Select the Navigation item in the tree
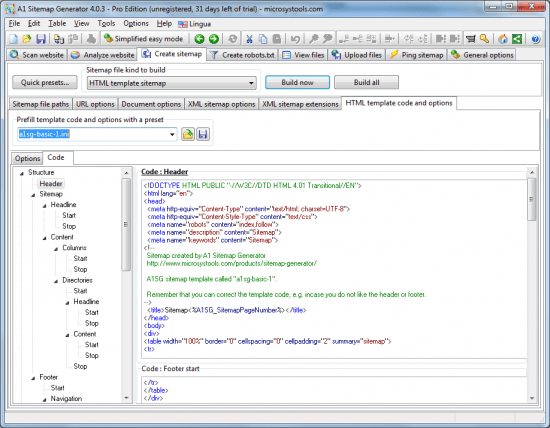Screen dimensions: 550x428 click(66, 399)
